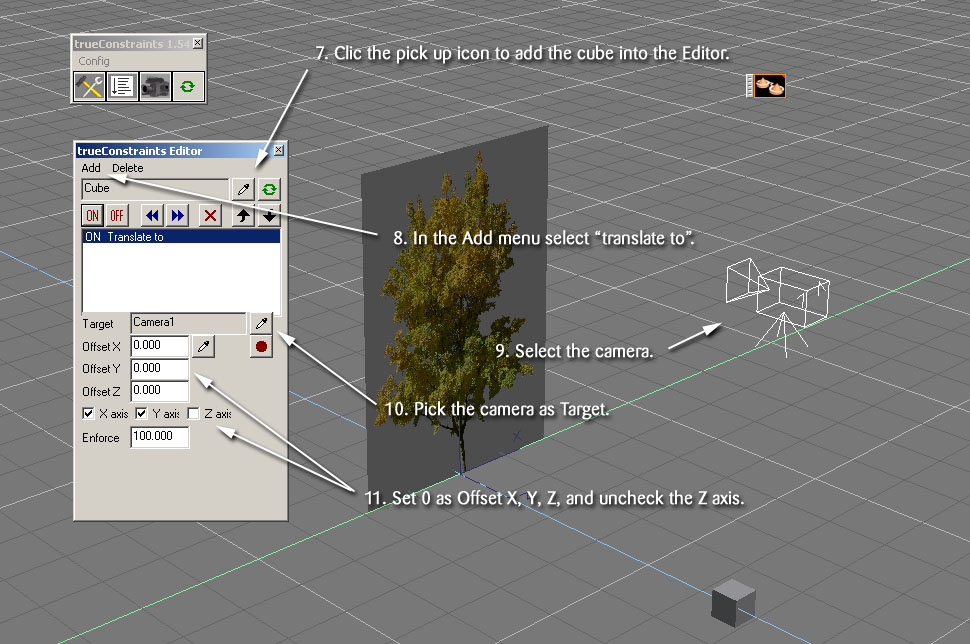Click the red record dot button

pyautogui.click(x=261, y=346)
